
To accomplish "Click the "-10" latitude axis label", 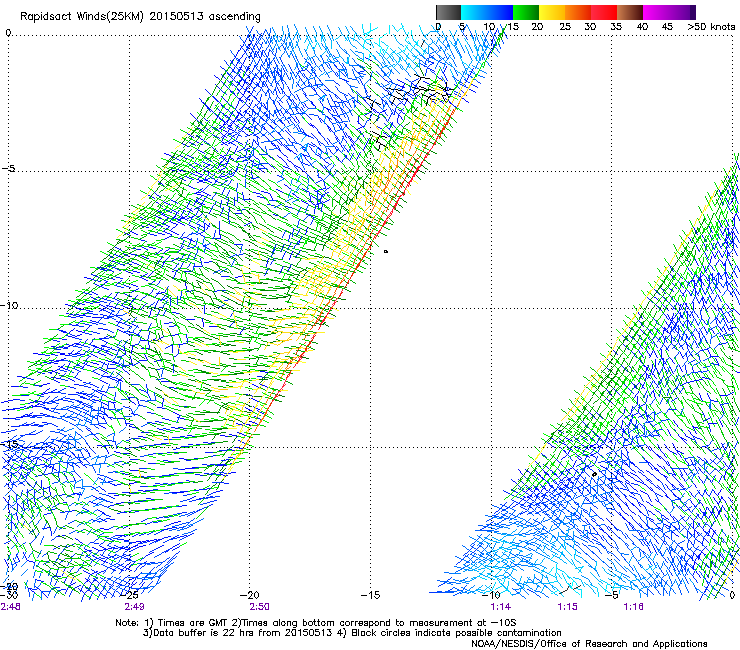I will point(9,305).
